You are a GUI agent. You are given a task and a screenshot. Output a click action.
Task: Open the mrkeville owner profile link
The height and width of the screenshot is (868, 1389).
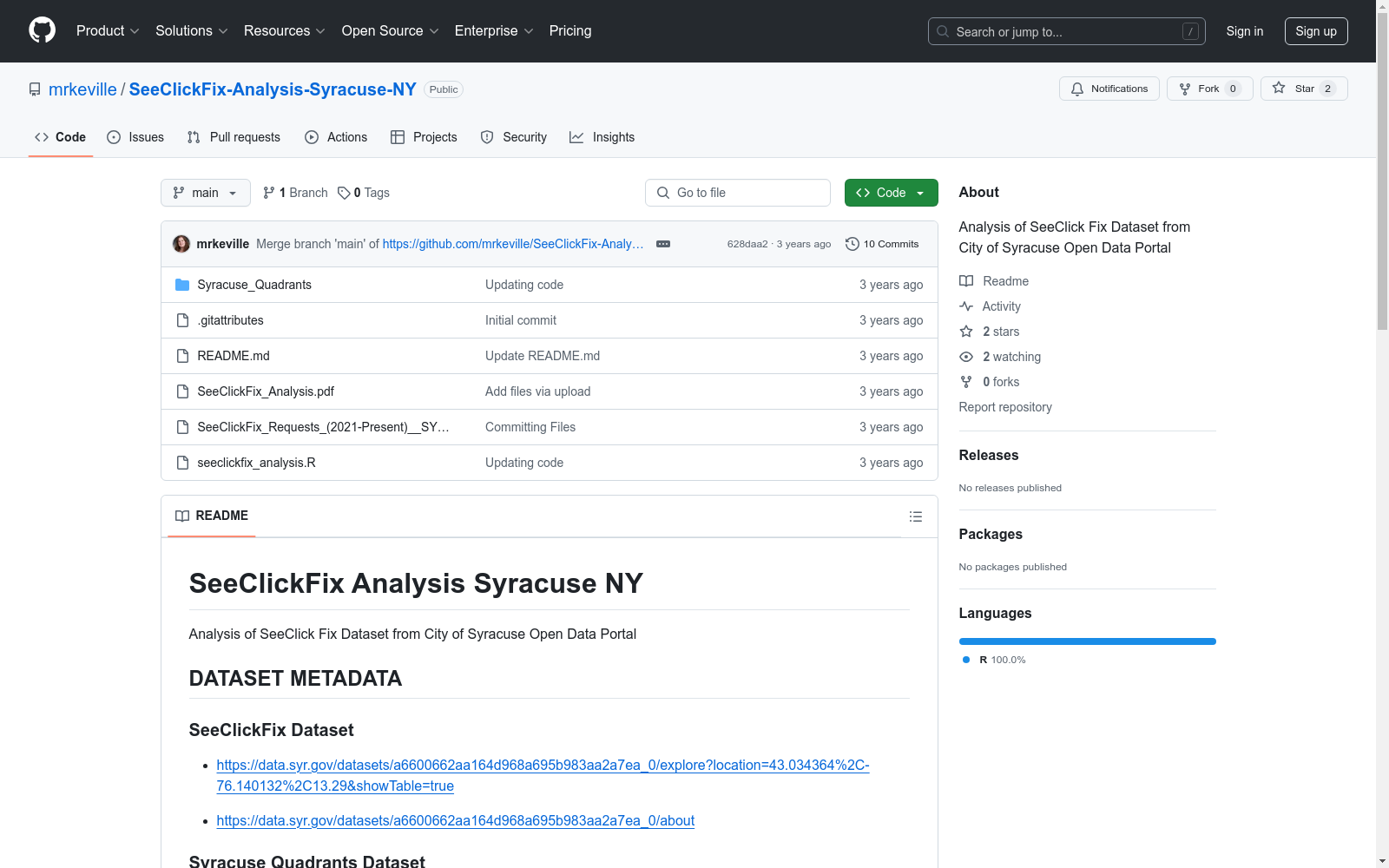(82, 89)
